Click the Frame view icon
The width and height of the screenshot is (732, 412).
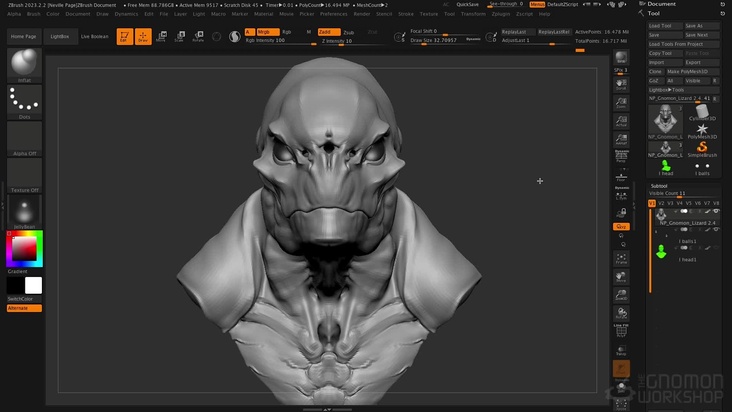[621, 258]
